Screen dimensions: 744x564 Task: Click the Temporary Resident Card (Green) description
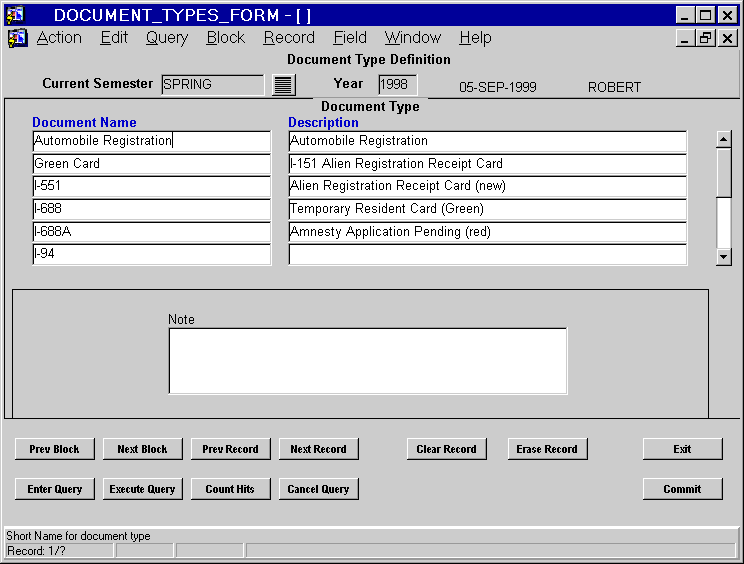click(x=488, y=209)
